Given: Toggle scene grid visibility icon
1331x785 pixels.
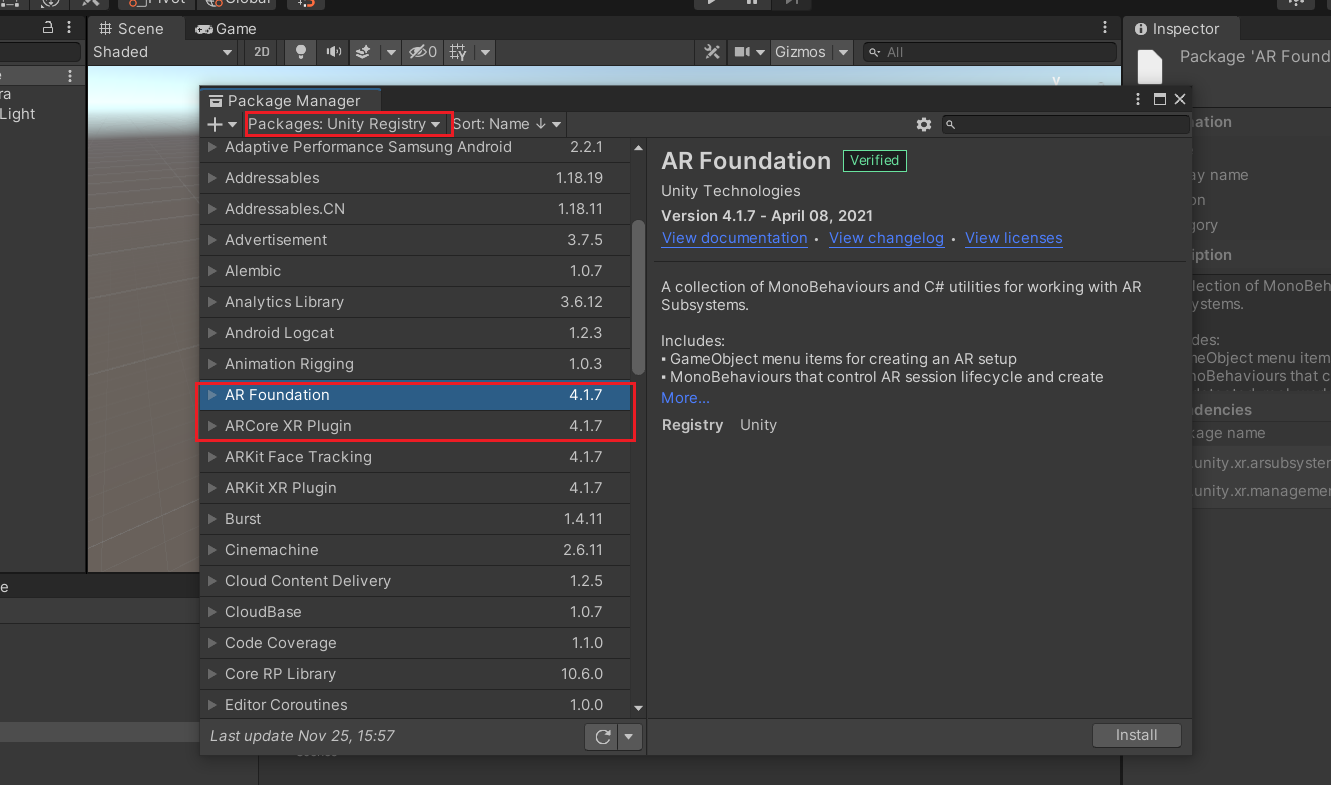Looking at the screenshot, I should point(458,52).
